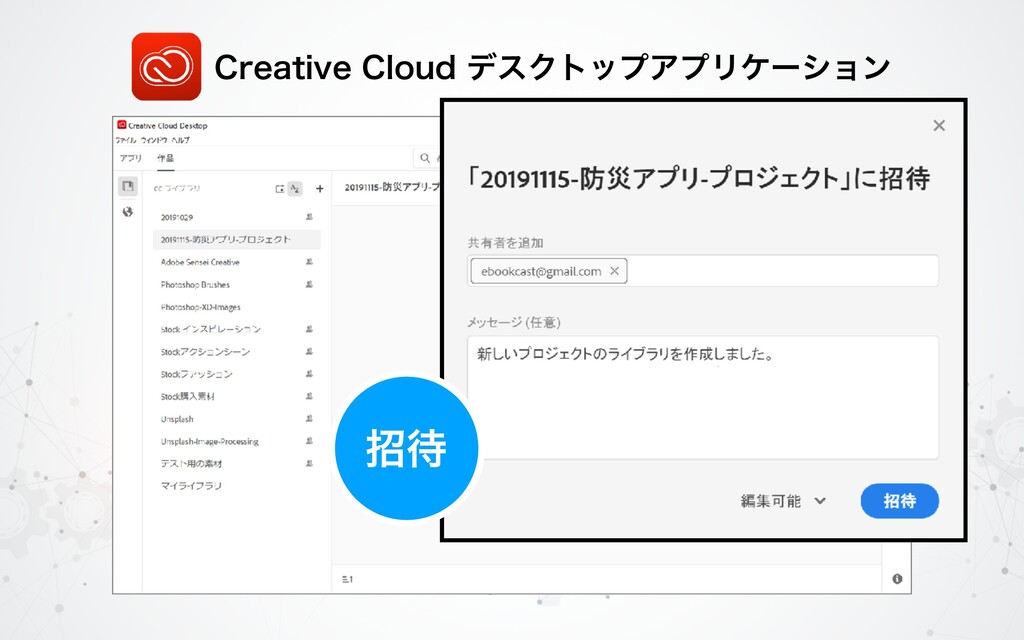Click the search magnifier icon
The height and width of the screenshot is (640, 1024).
424,158
